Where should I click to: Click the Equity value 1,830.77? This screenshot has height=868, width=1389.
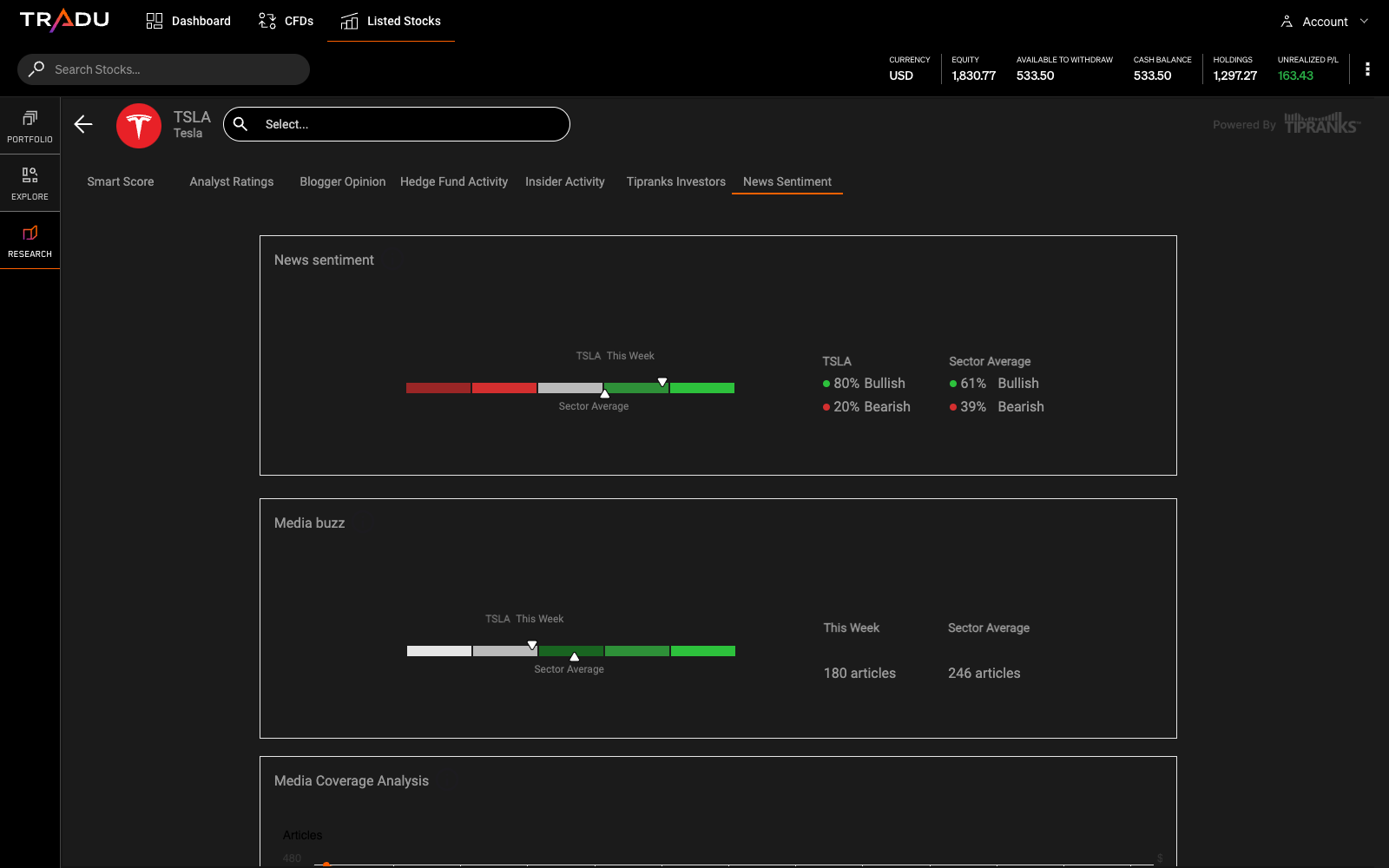pyautogui.click(x=974, y=76)
